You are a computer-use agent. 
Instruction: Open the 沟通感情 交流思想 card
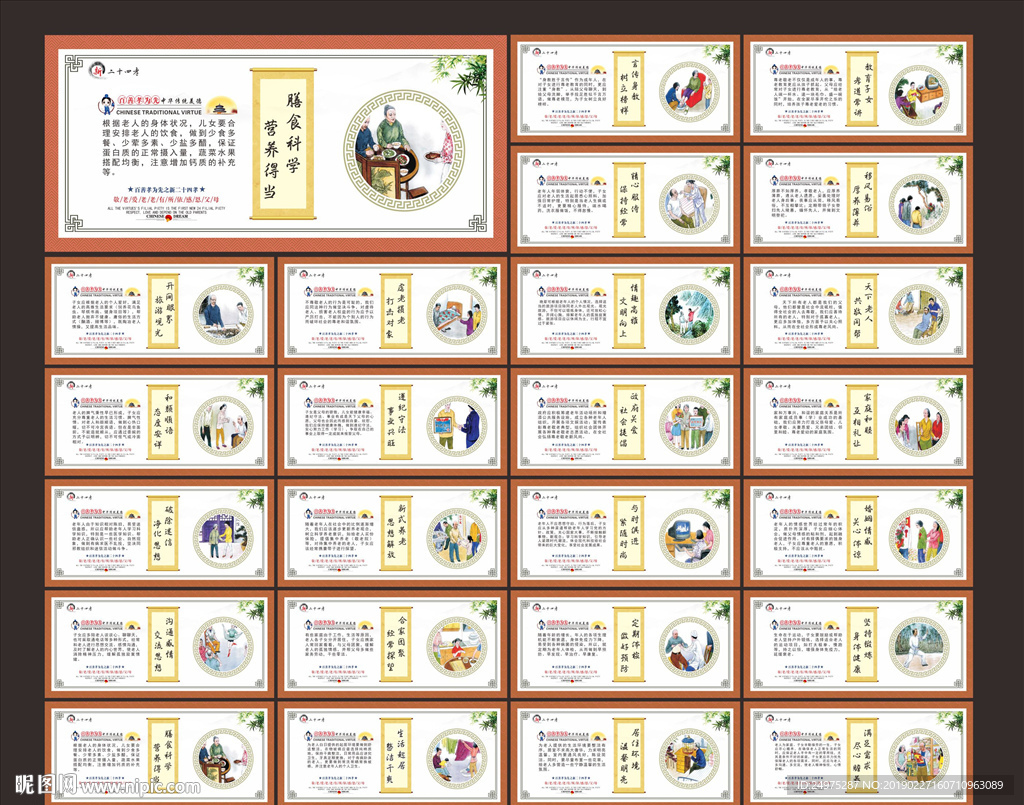[x=159, y=644]
